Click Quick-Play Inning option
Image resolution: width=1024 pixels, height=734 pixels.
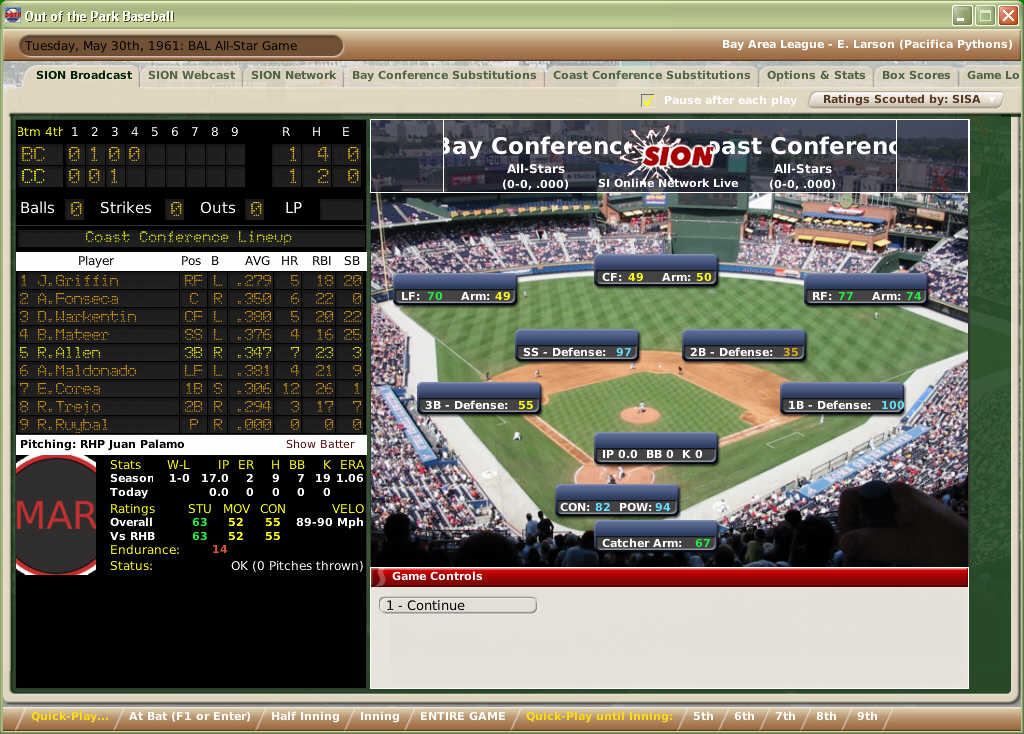pos(379,716)
